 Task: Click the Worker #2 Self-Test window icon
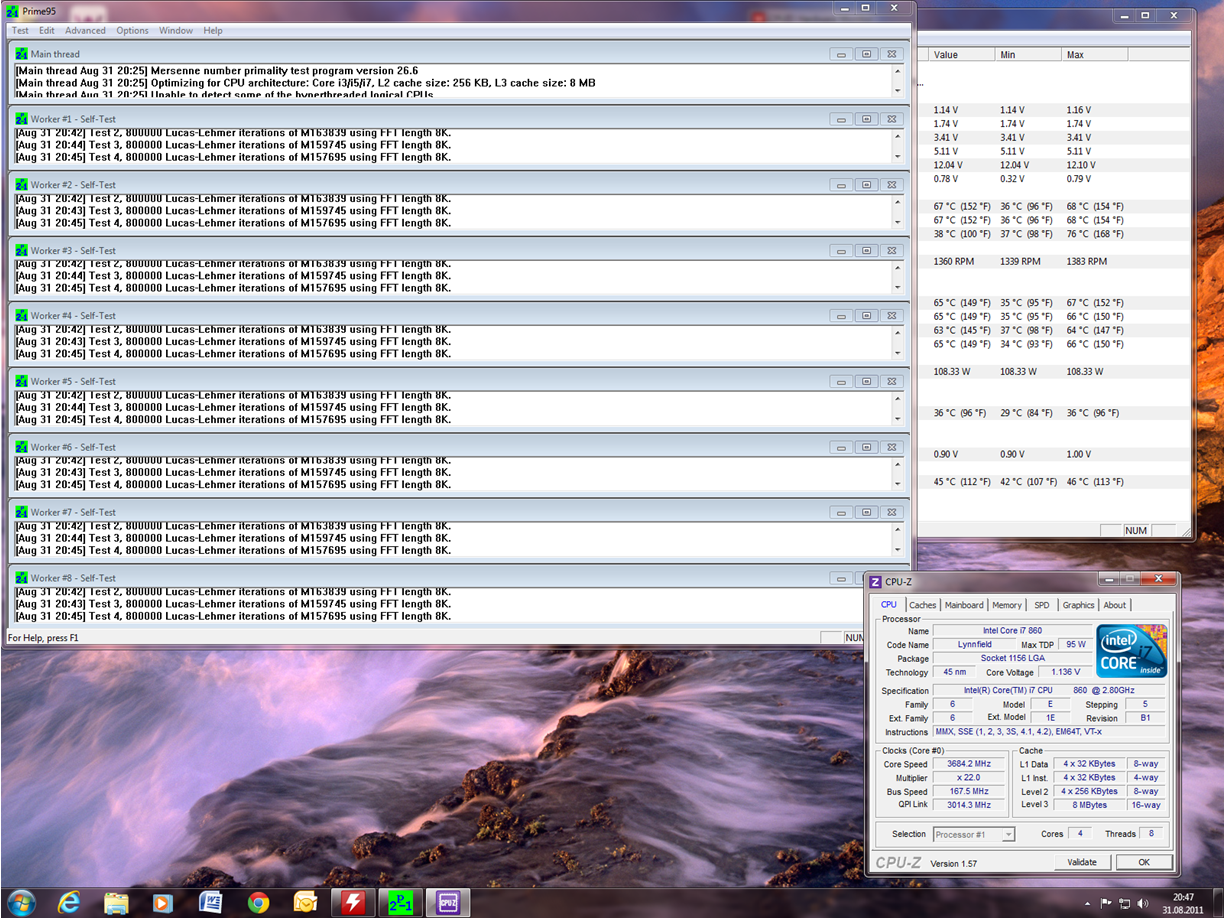point(21,185)
